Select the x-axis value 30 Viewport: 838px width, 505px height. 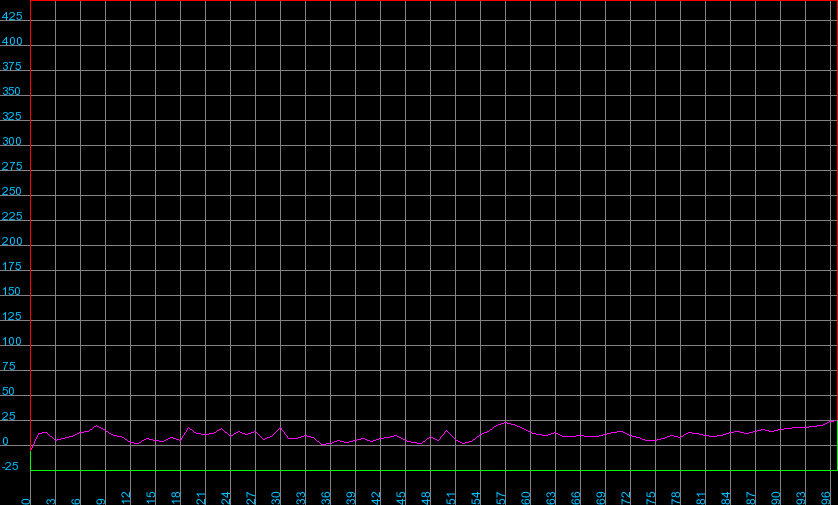click(x=276, y=498)
